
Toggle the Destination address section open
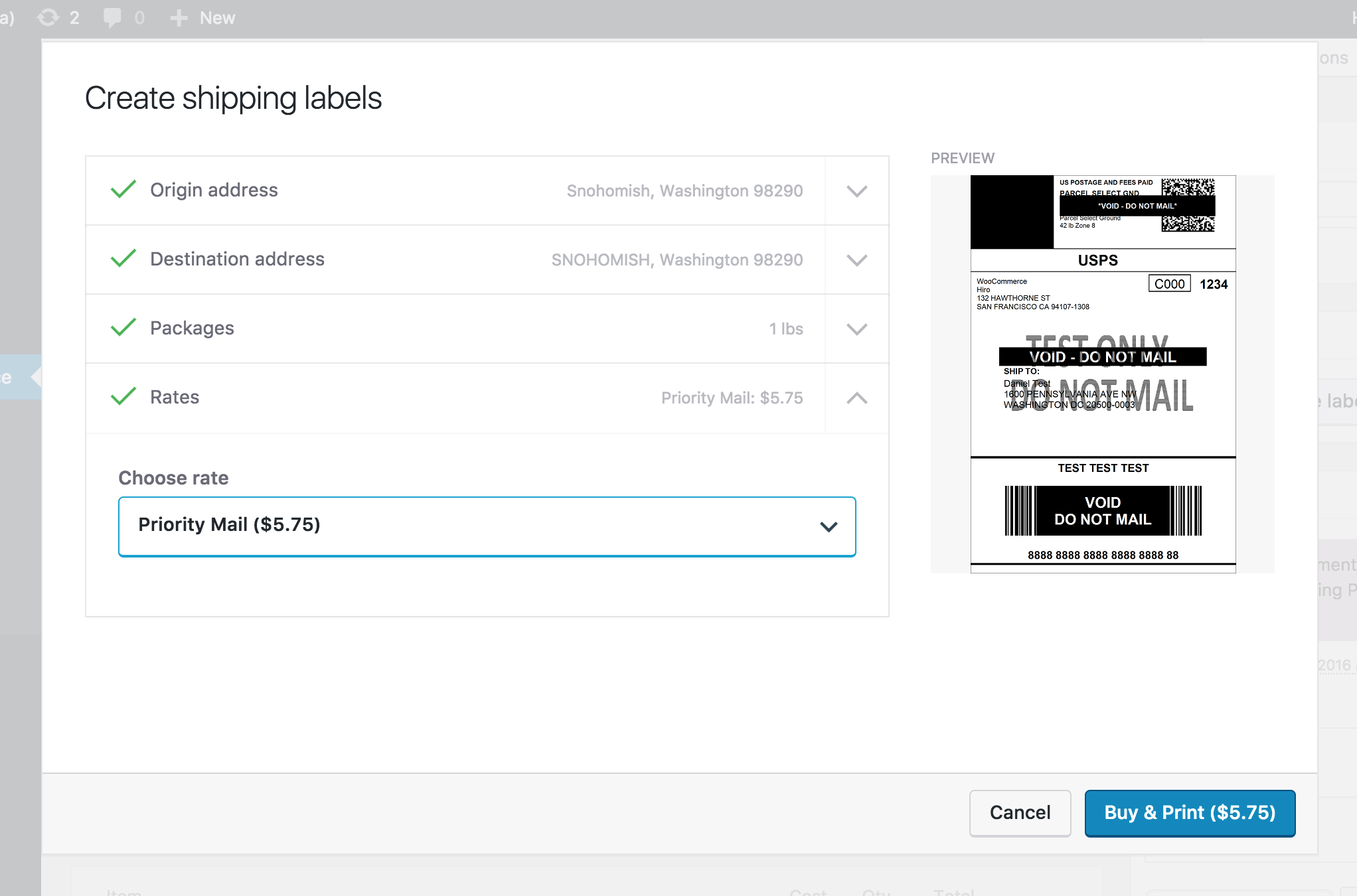pyautogui.click(x=857, y=260)
